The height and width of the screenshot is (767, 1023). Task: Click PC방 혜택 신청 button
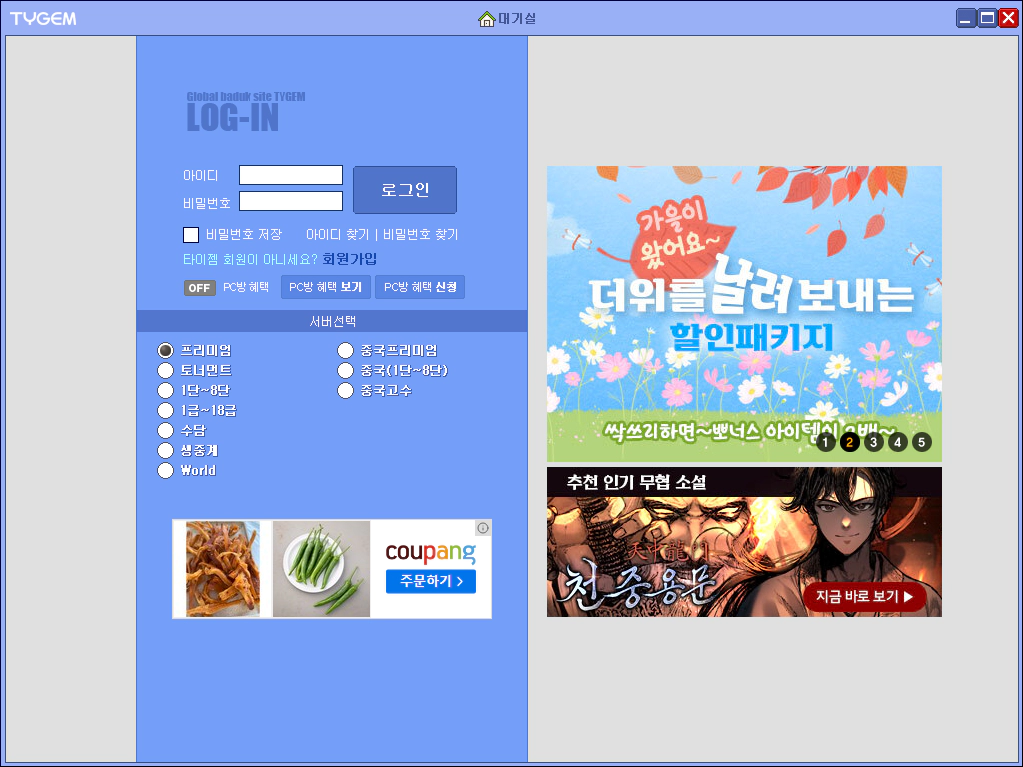(x=419, y=287)
